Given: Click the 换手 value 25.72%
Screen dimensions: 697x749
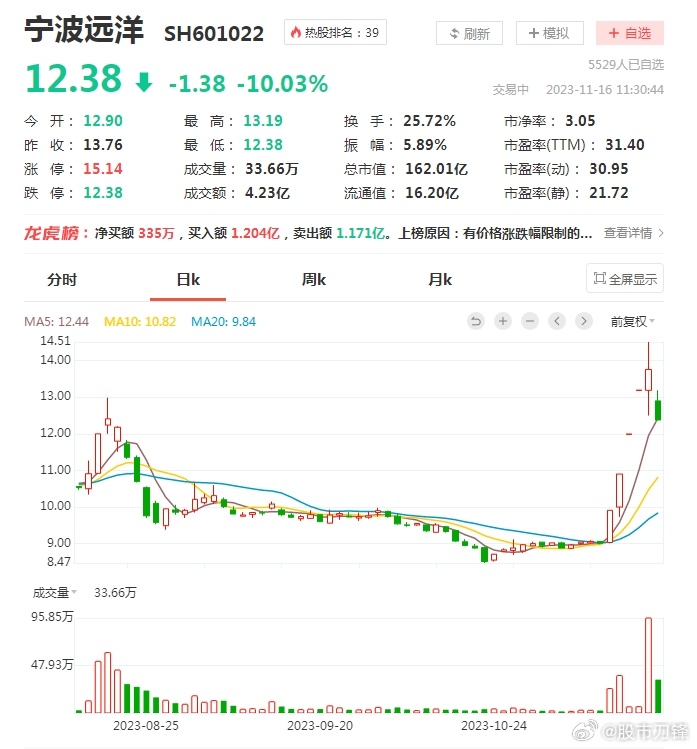Looking at the screenshot, I should [429, 121].
